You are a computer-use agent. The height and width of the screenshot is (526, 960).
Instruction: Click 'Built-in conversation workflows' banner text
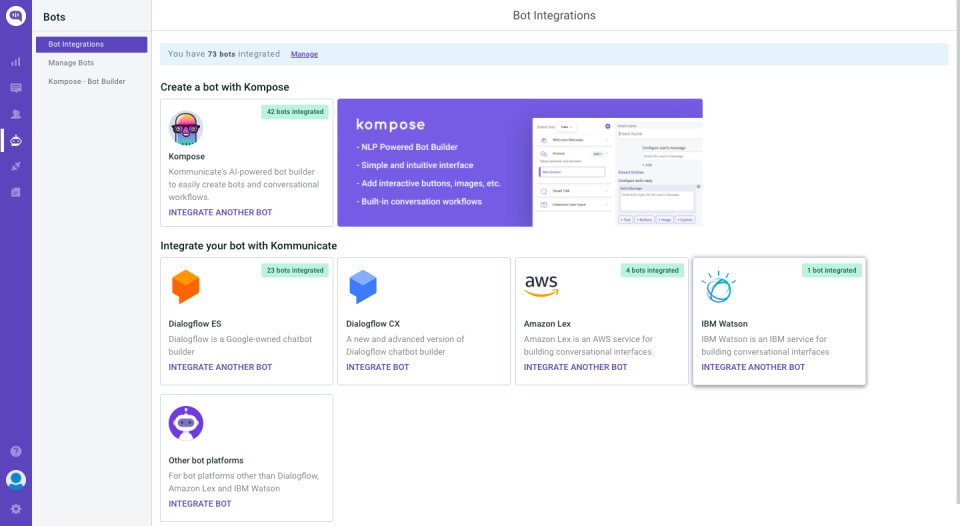(419, 201)
